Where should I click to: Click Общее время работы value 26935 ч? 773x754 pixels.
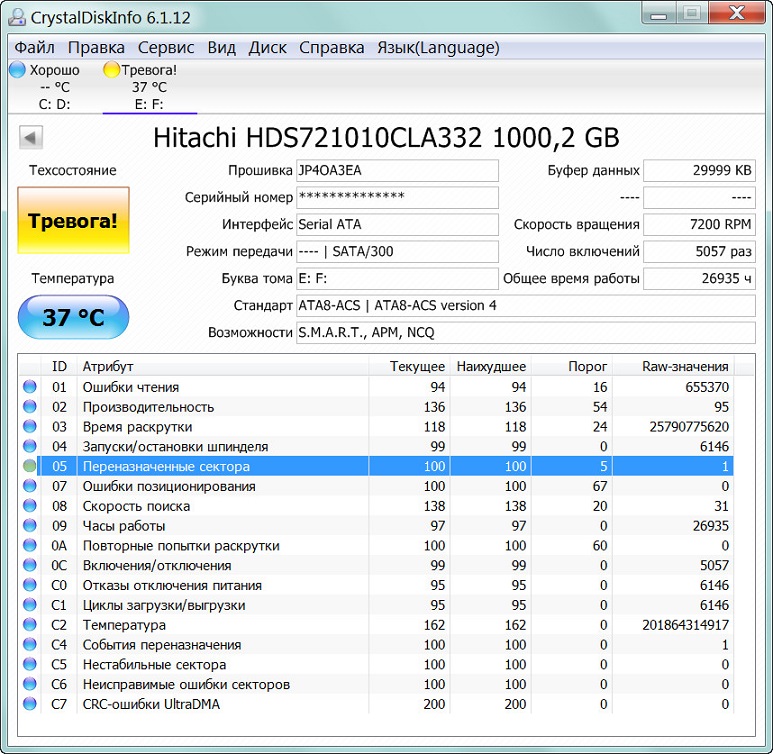(700, 279)
